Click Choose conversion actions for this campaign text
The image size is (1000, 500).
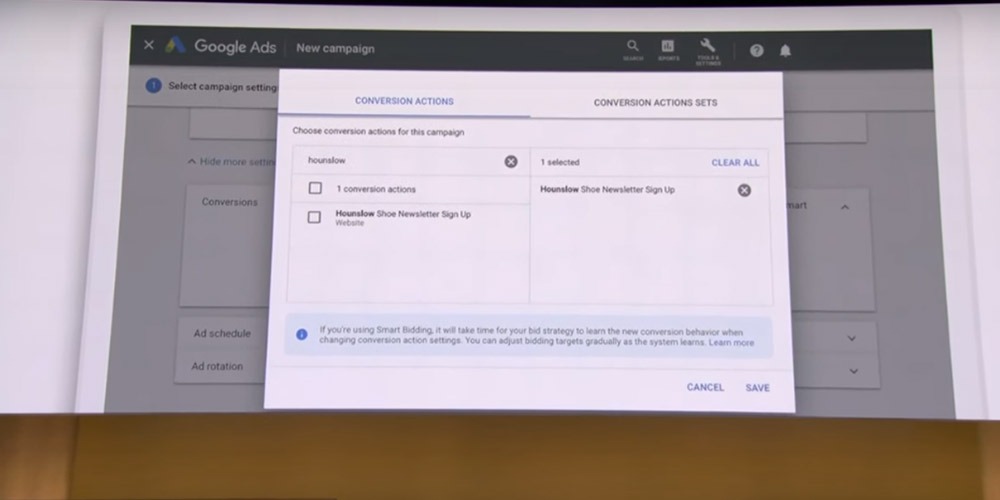tap(378, 131)
